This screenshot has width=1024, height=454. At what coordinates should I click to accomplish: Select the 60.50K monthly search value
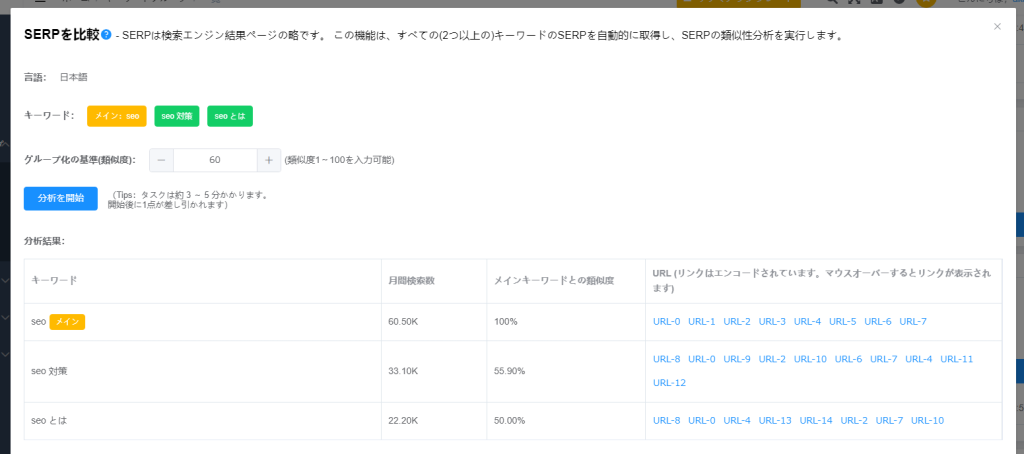[404, 322]
